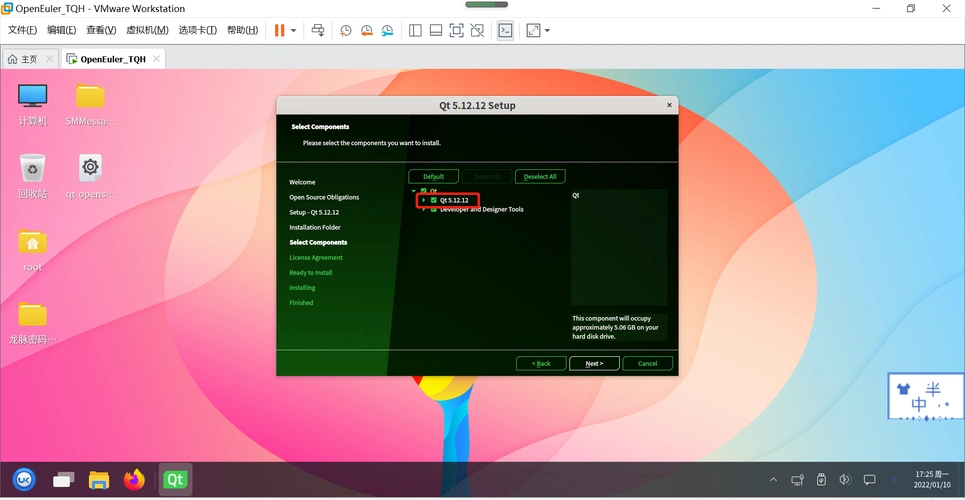Close the 主页 tab
The height and width of the screenshot is (500, 965).
(50, 59)
